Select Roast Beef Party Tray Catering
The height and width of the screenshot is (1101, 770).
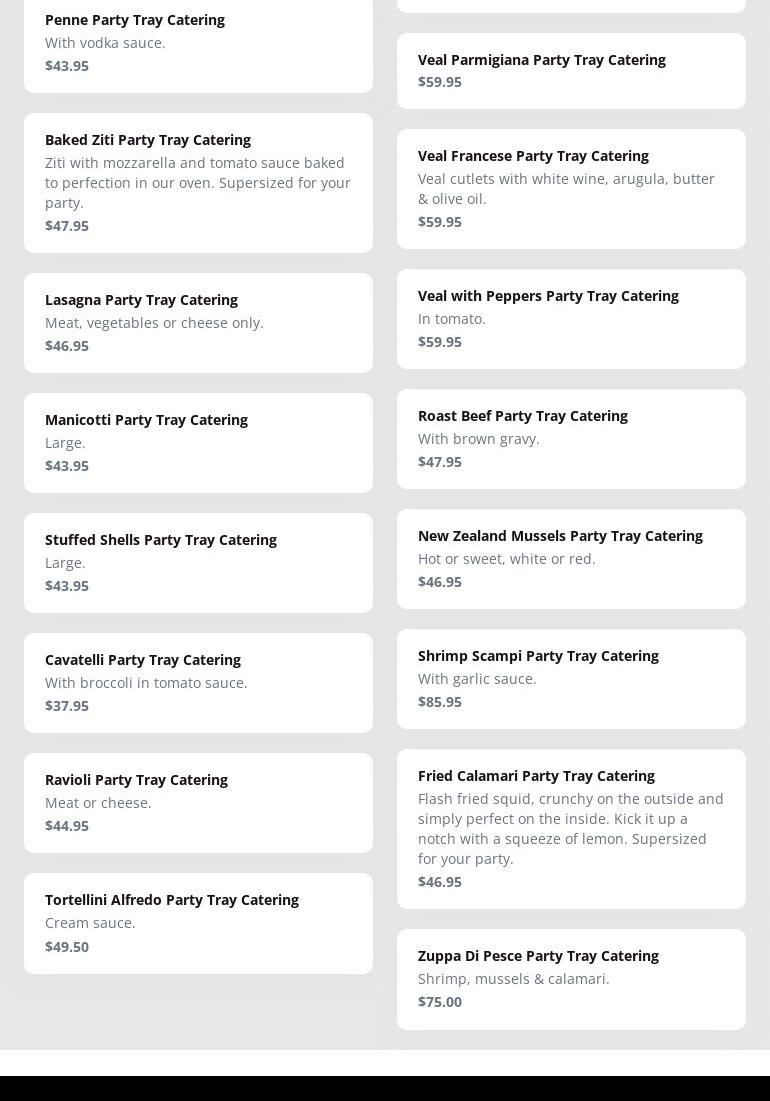tap(571, 439)
